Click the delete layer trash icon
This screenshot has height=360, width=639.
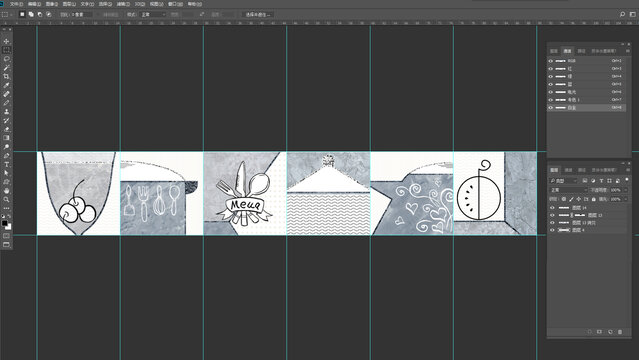pos(620,332)
